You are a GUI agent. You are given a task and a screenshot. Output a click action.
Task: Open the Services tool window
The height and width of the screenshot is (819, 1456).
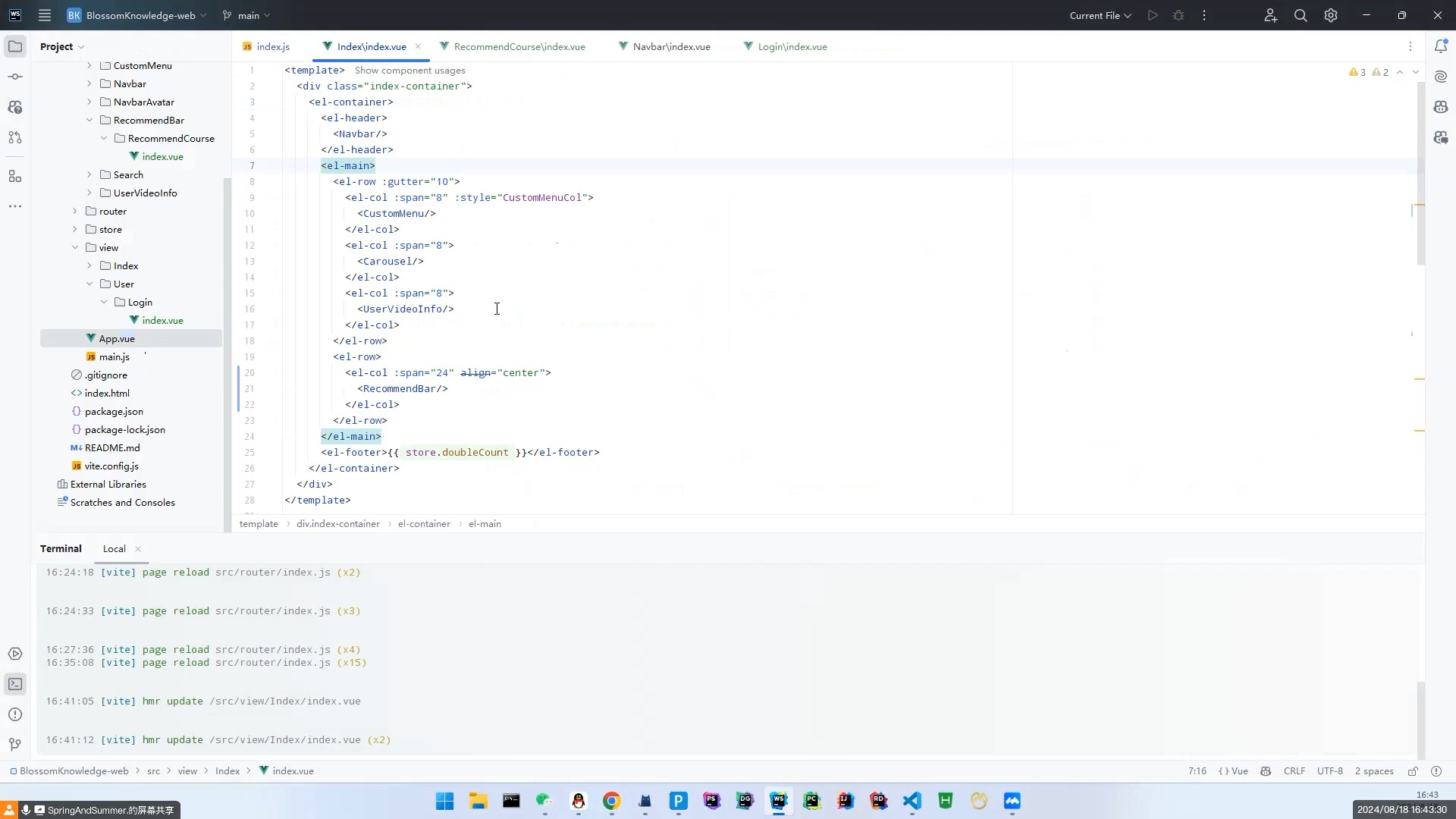(15, 654)
